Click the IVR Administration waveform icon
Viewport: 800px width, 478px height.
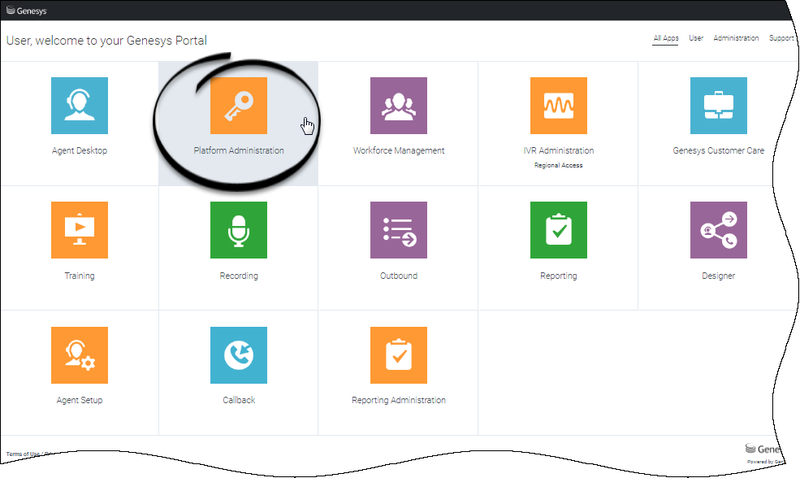(558, 105)
